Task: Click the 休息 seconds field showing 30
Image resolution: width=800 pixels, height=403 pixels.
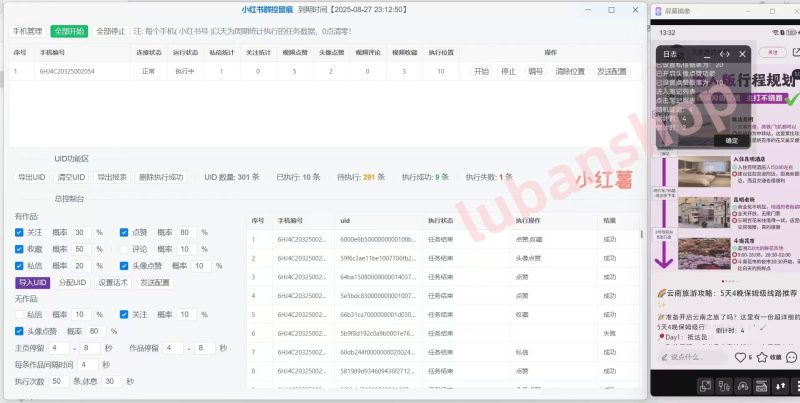Action: tap(112, 382)
